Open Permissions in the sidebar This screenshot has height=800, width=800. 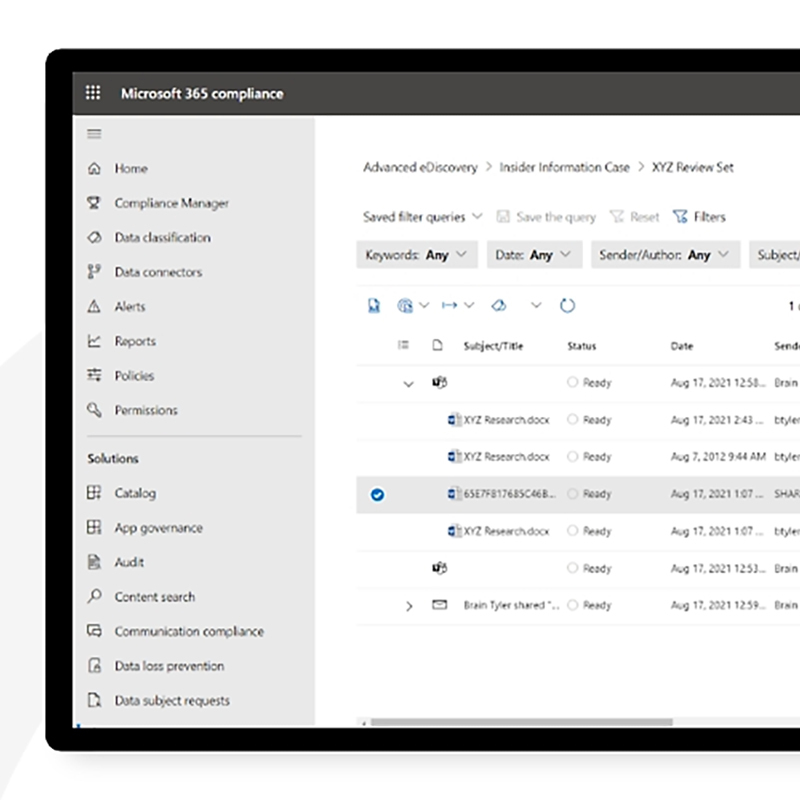133,410
